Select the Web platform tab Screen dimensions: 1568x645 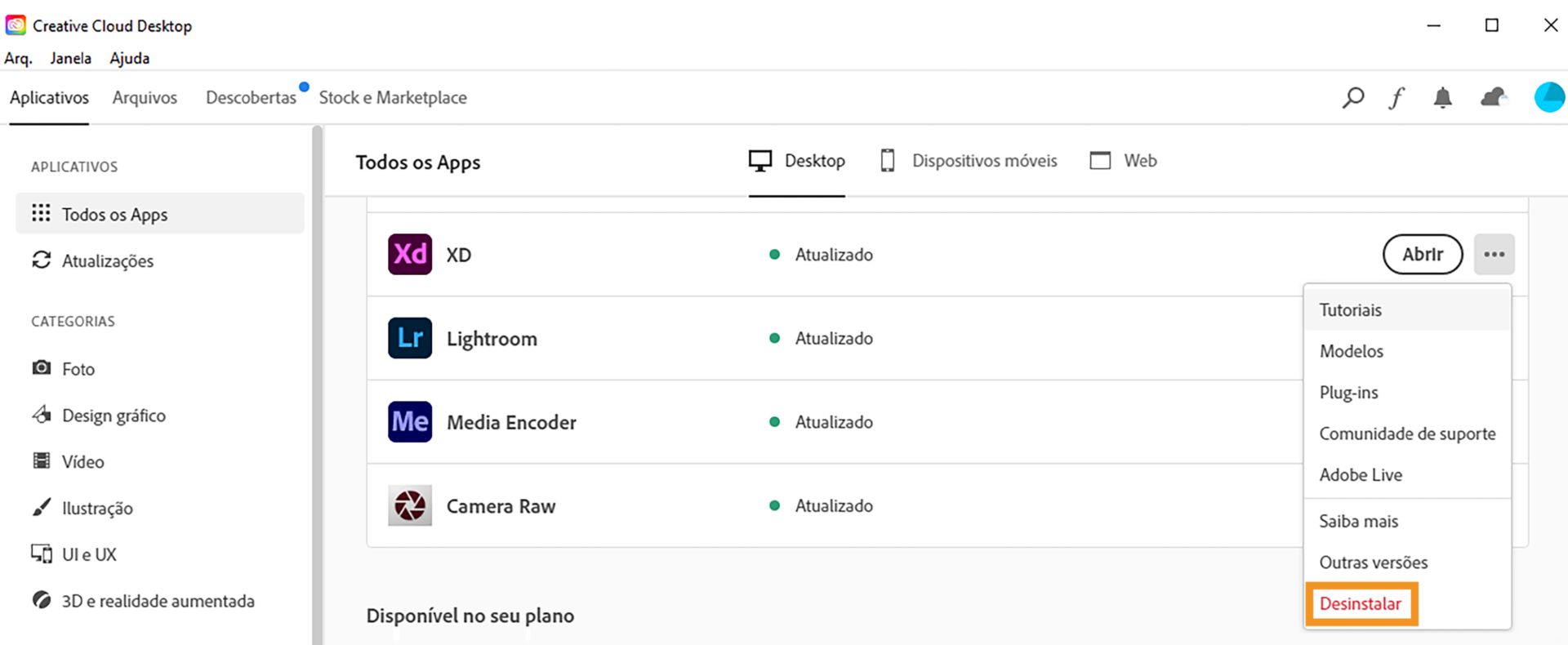click(1124, 161)
